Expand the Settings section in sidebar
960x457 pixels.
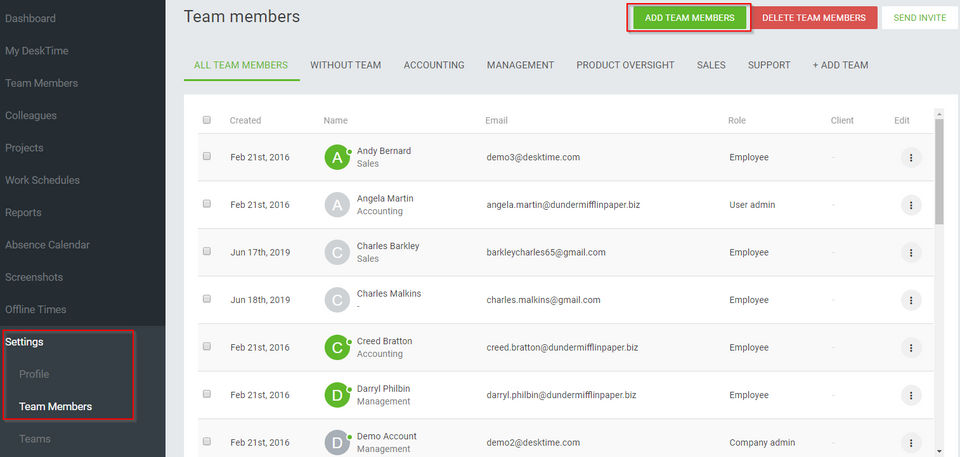pos(24,342)
